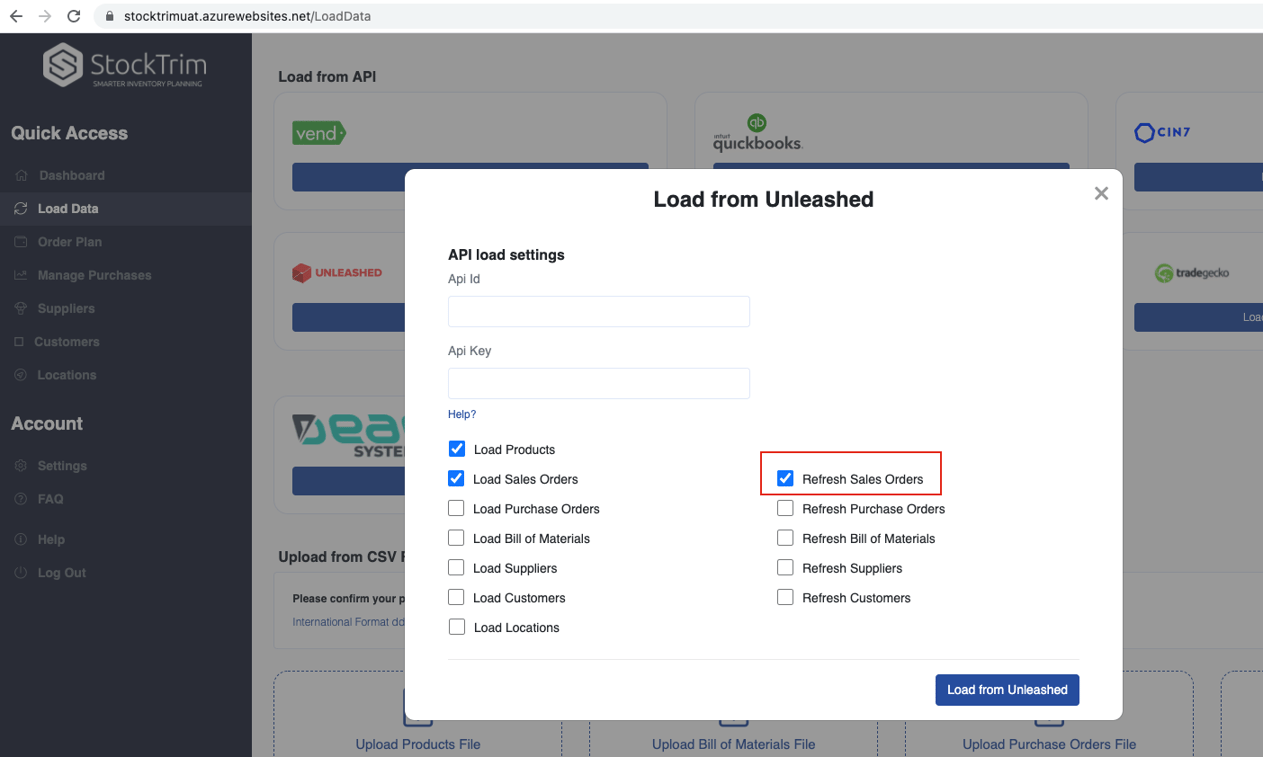
Task: Click the Log Out power icon
Action: [21, 573]
